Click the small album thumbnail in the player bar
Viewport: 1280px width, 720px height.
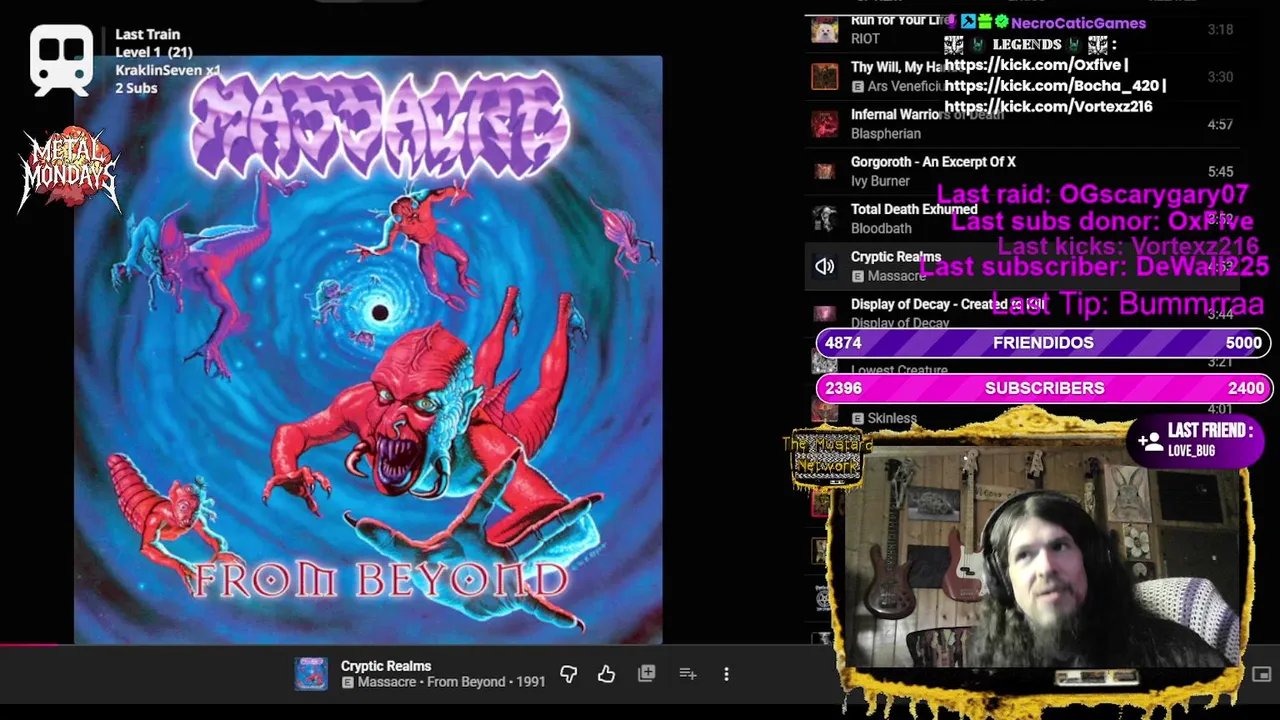(311, 674)
